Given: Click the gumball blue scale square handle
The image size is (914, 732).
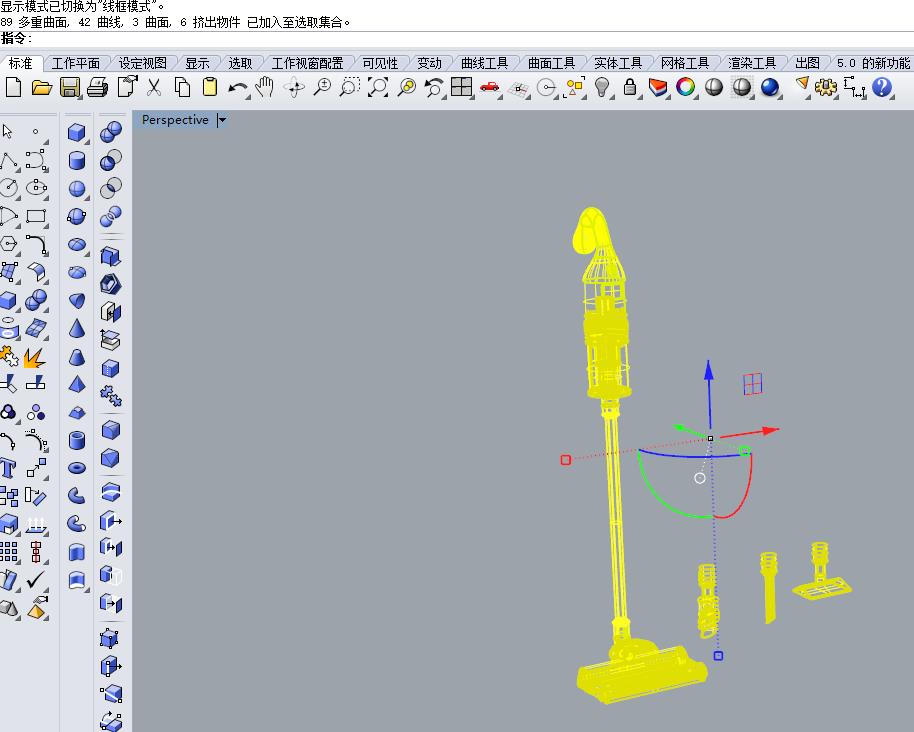Looking at the screenshot, I should (719, 656).
